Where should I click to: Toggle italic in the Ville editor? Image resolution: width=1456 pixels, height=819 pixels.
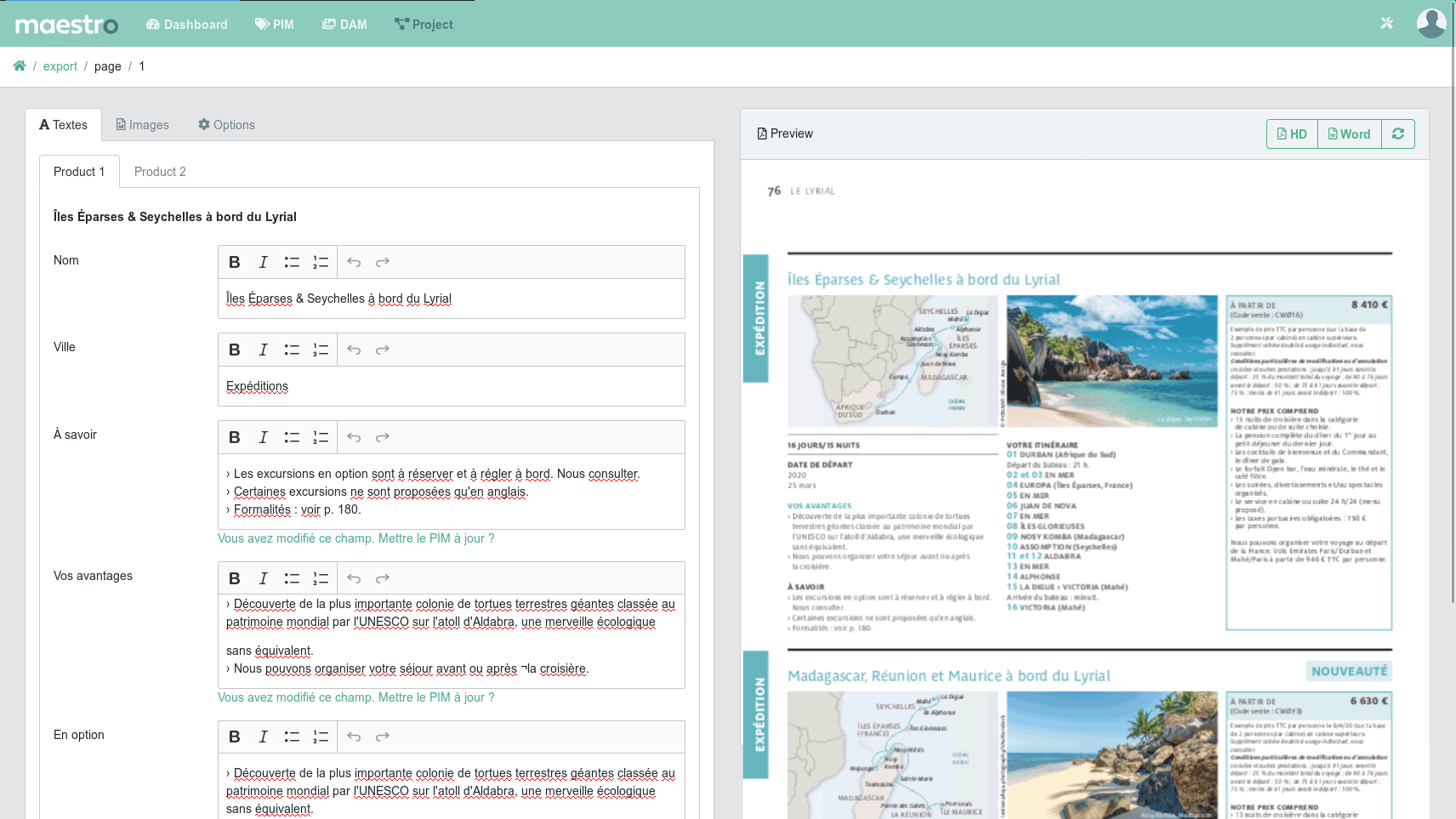click(x=264, y=350)
